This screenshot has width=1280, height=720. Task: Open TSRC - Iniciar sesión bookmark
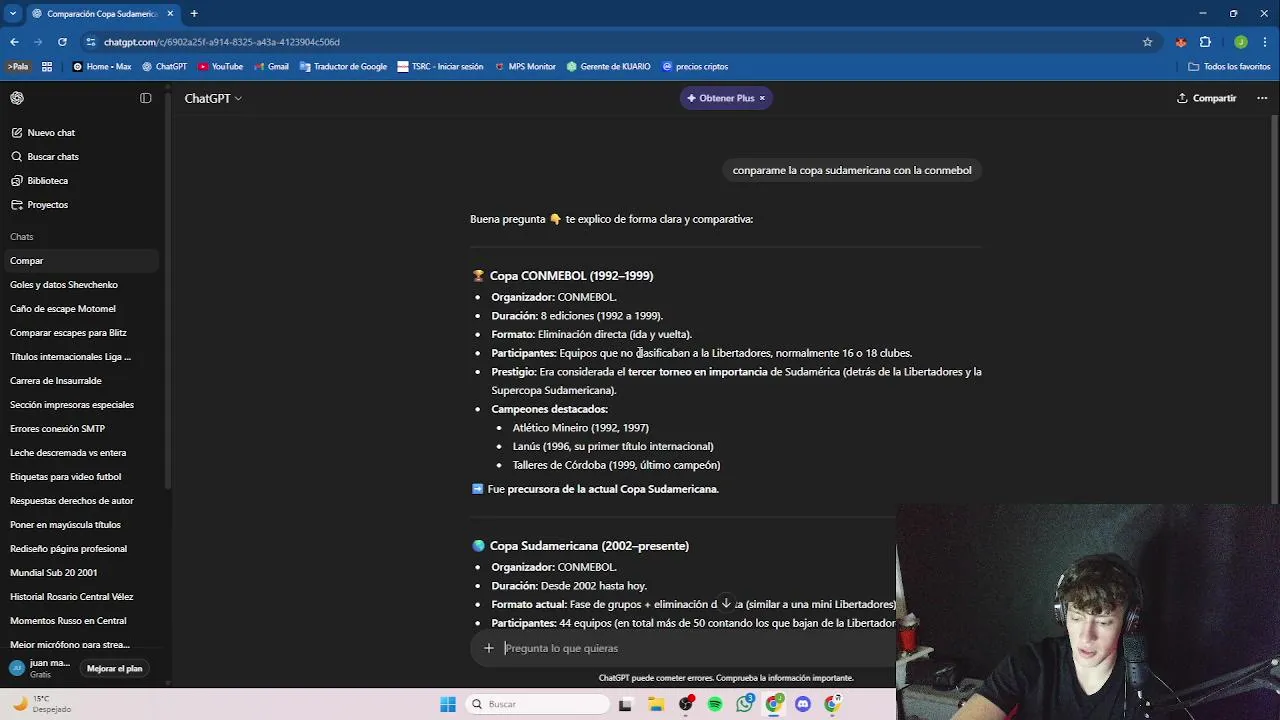(x=440, y=67)
